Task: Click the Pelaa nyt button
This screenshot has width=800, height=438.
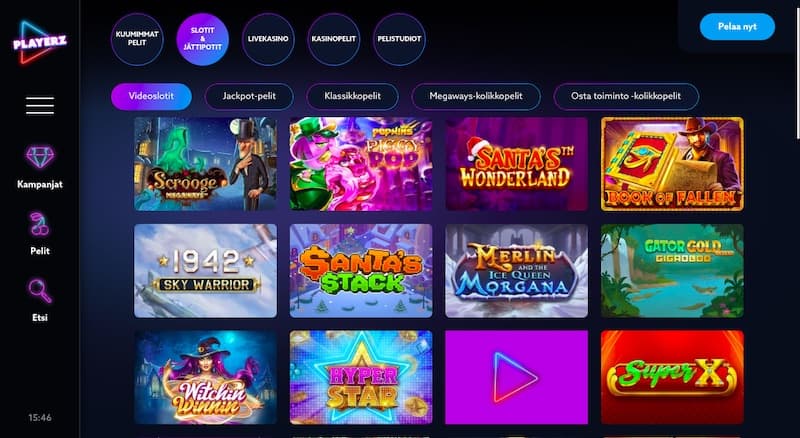Action: (x=737, y=27)
